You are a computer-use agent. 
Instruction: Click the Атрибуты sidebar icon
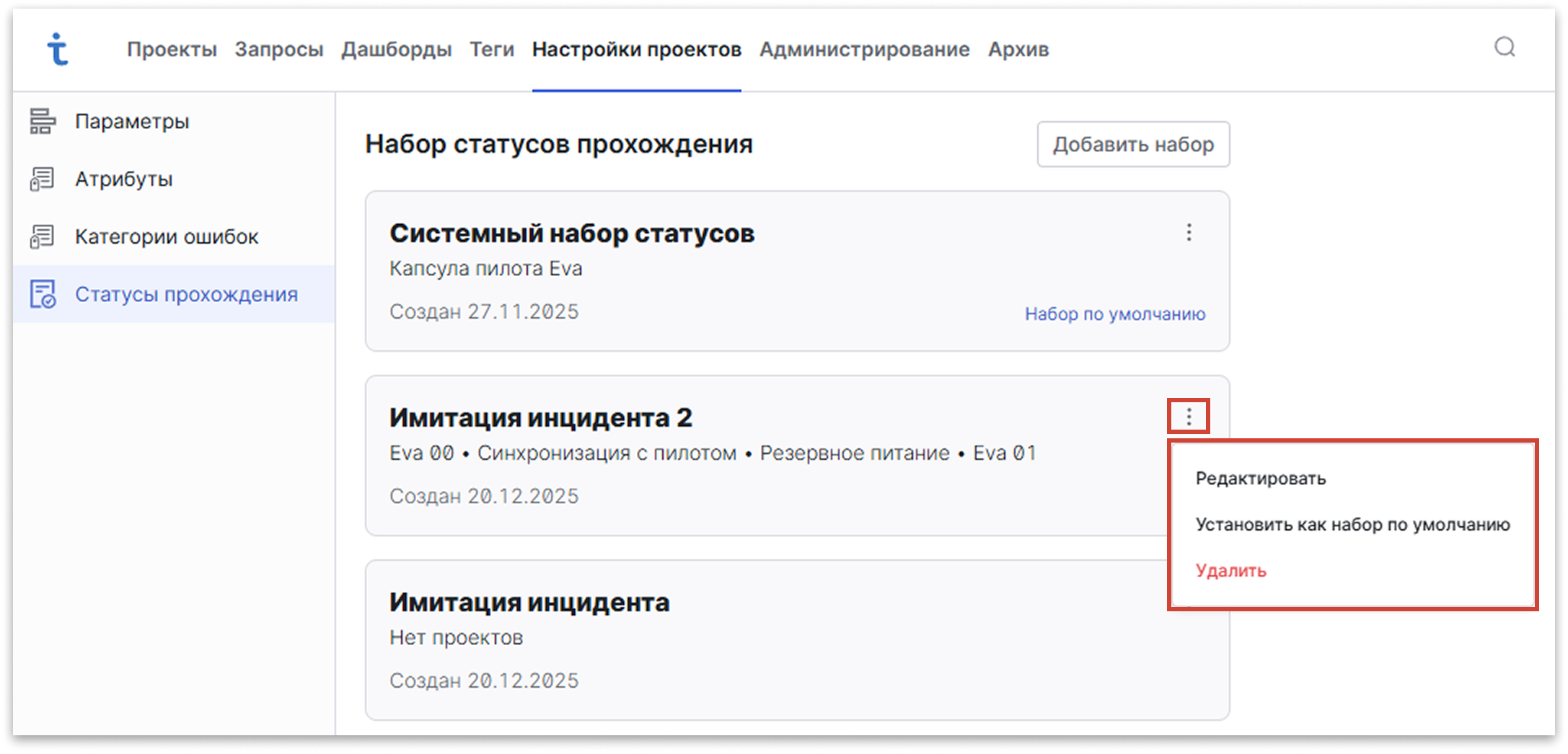(x=42, y=179)
